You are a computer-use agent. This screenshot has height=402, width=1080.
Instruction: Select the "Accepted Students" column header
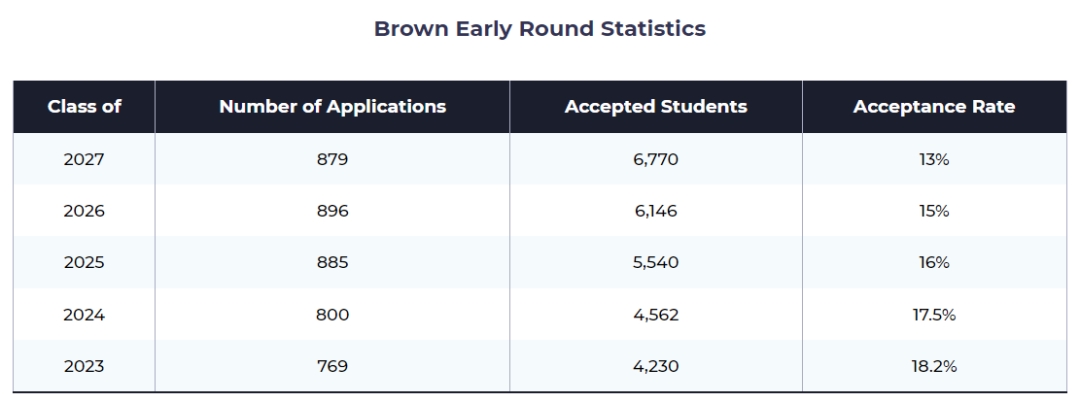(655, 107)
